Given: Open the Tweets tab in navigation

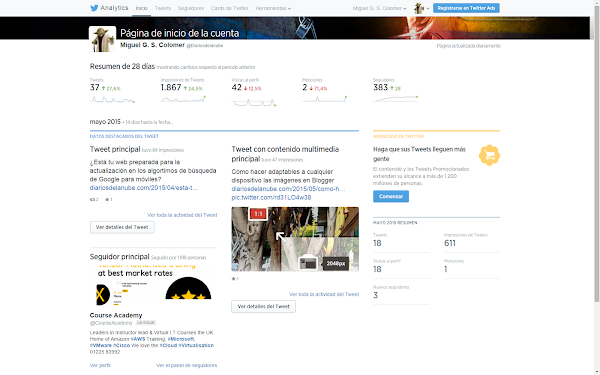Looking at the screenshot, I should point(163,8).
